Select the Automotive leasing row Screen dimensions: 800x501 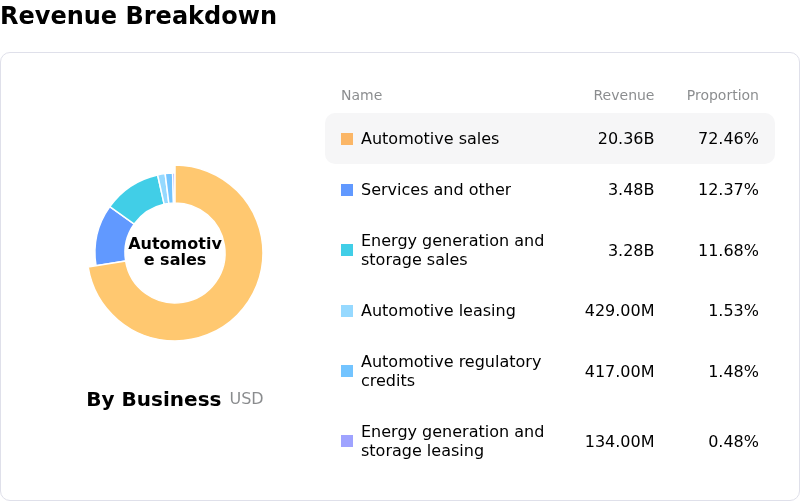438,311
